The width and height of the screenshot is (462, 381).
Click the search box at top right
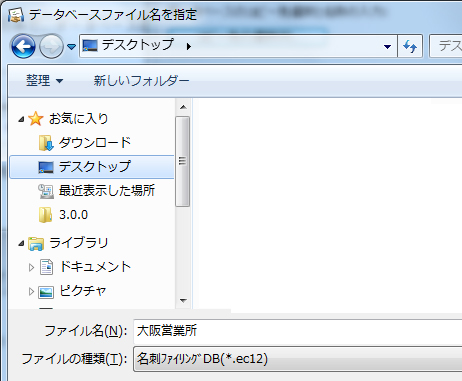pyautogui.click(x=446, y=46)
